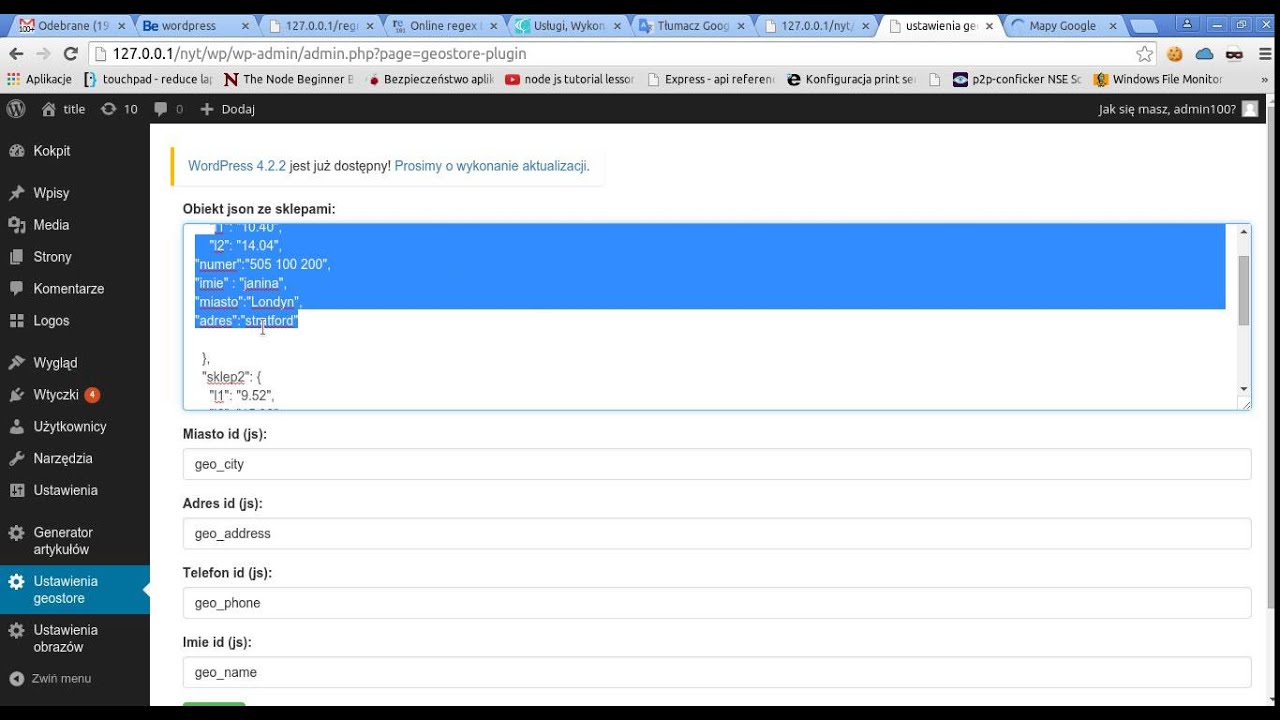Open the WordPress logo menu in admin bar
Viewport: 1280px width, 720px height.
[16, 109]
